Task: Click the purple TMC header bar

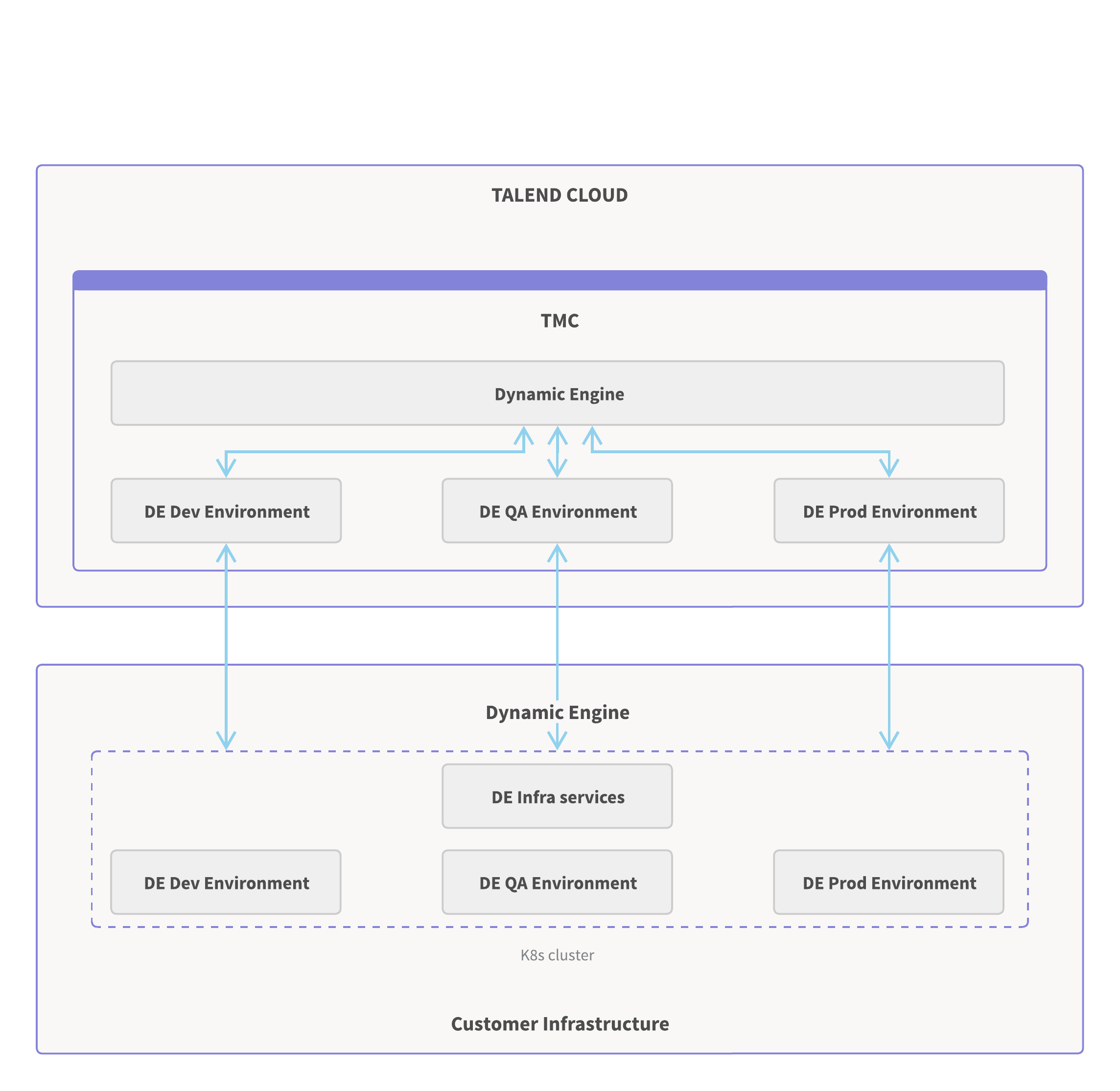Action: click(x=560, y=280)
